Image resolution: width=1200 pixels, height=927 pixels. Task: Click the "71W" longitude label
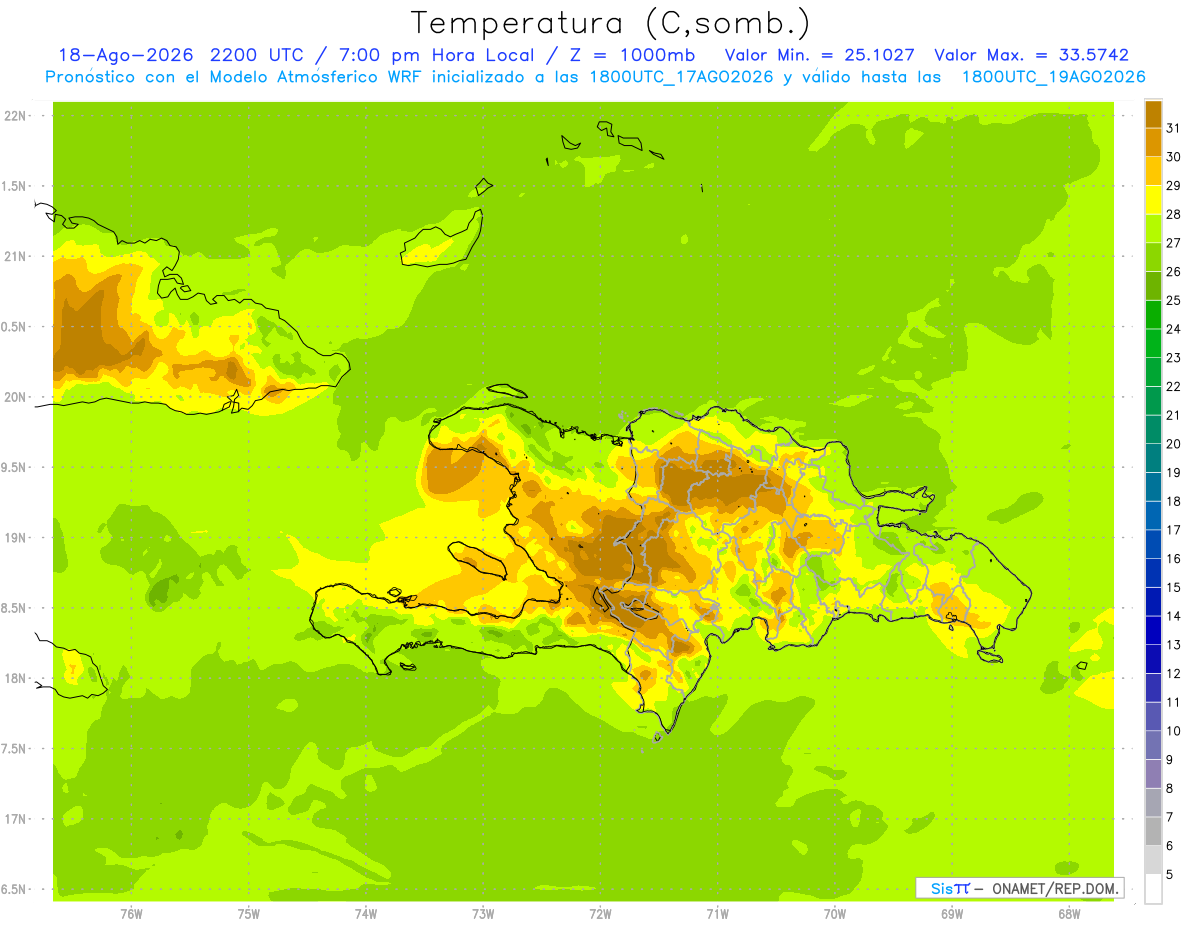pos(717,914)
